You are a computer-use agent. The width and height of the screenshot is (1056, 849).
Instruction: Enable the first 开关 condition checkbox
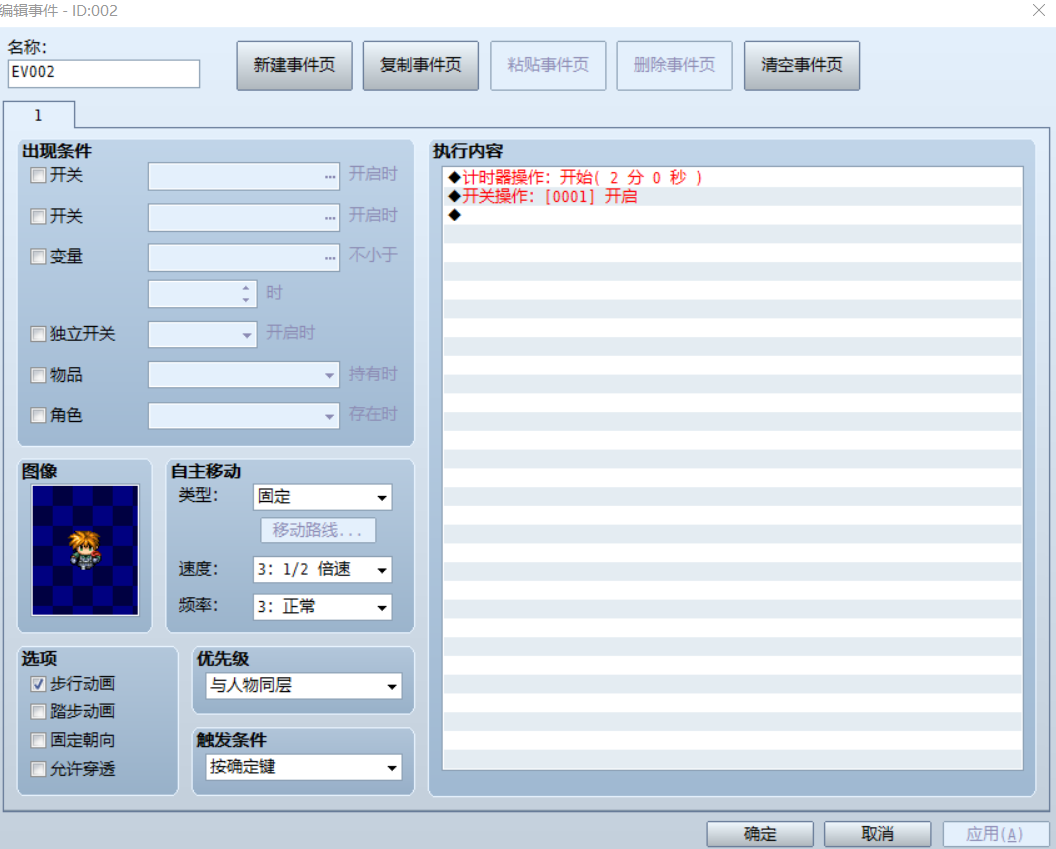[x=38, y=176]
